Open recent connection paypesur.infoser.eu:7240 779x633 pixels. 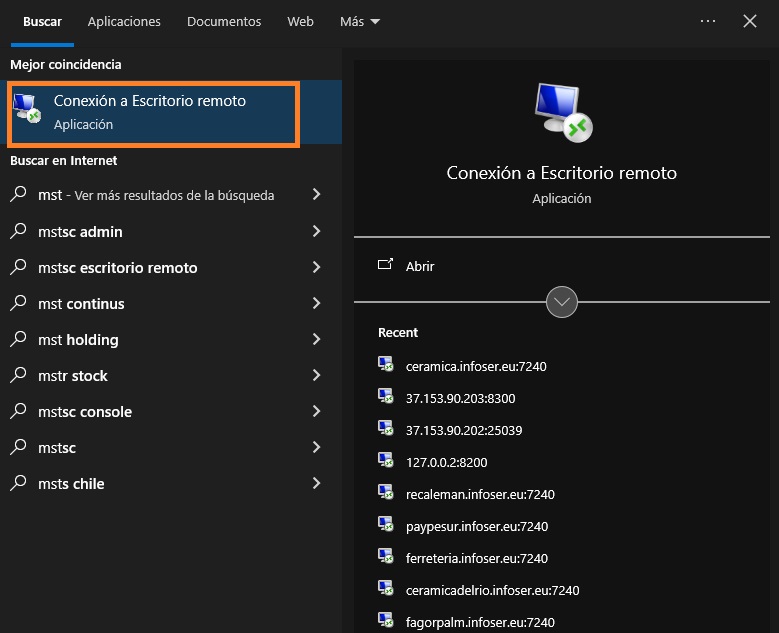coord(477,527)
